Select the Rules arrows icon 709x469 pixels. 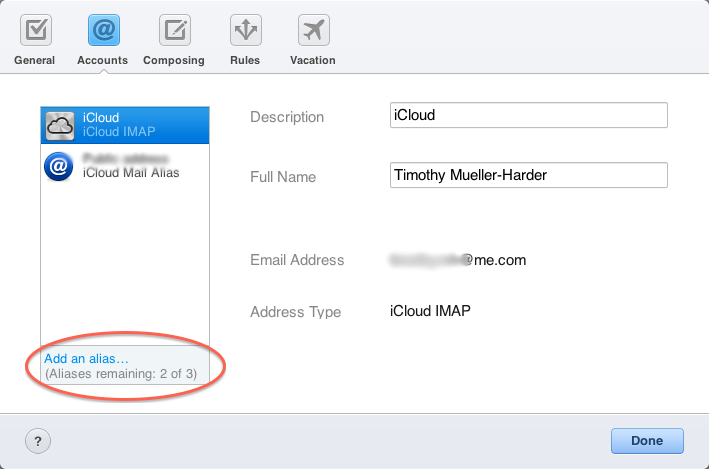(245, 30)
